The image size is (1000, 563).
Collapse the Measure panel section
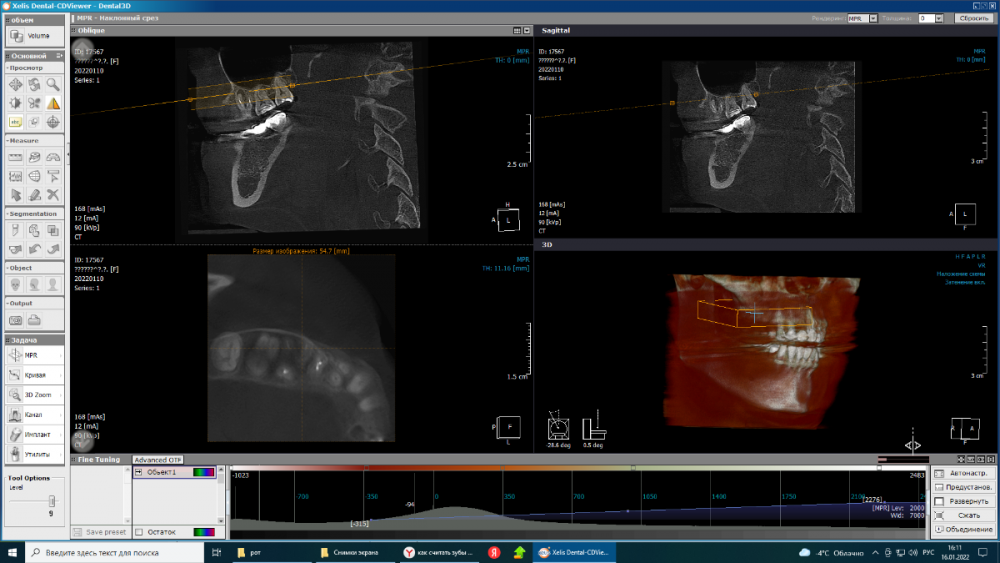point(8,141)
